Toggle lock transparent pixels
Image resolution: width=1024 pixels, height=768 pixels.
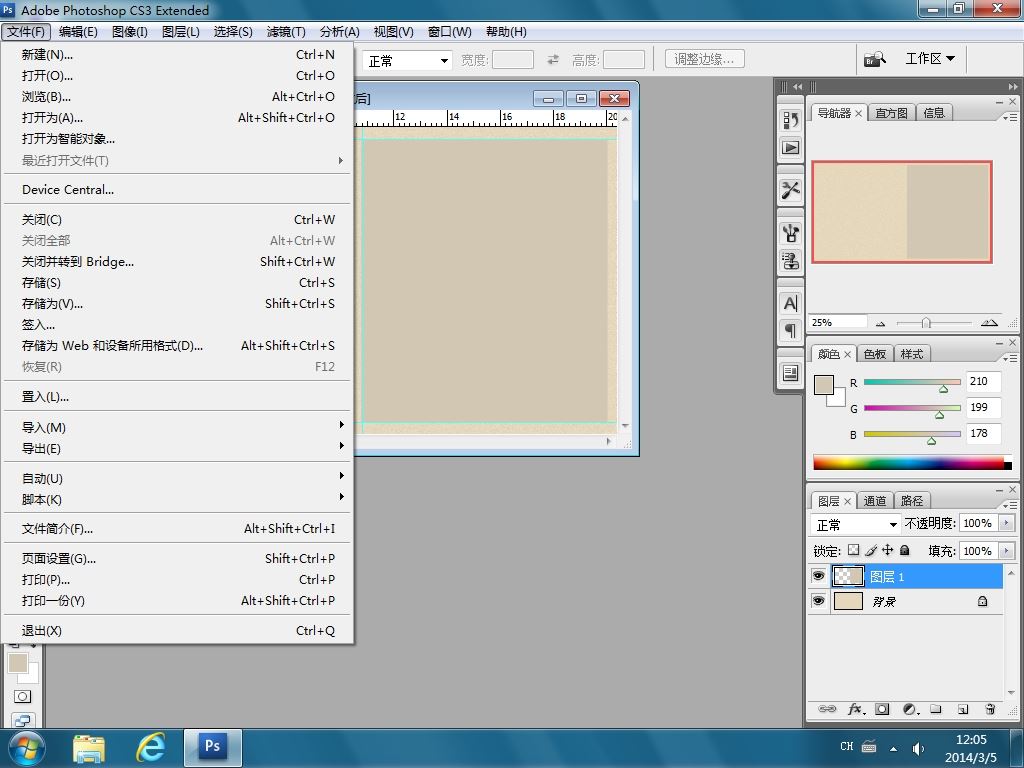click(854, 550)
